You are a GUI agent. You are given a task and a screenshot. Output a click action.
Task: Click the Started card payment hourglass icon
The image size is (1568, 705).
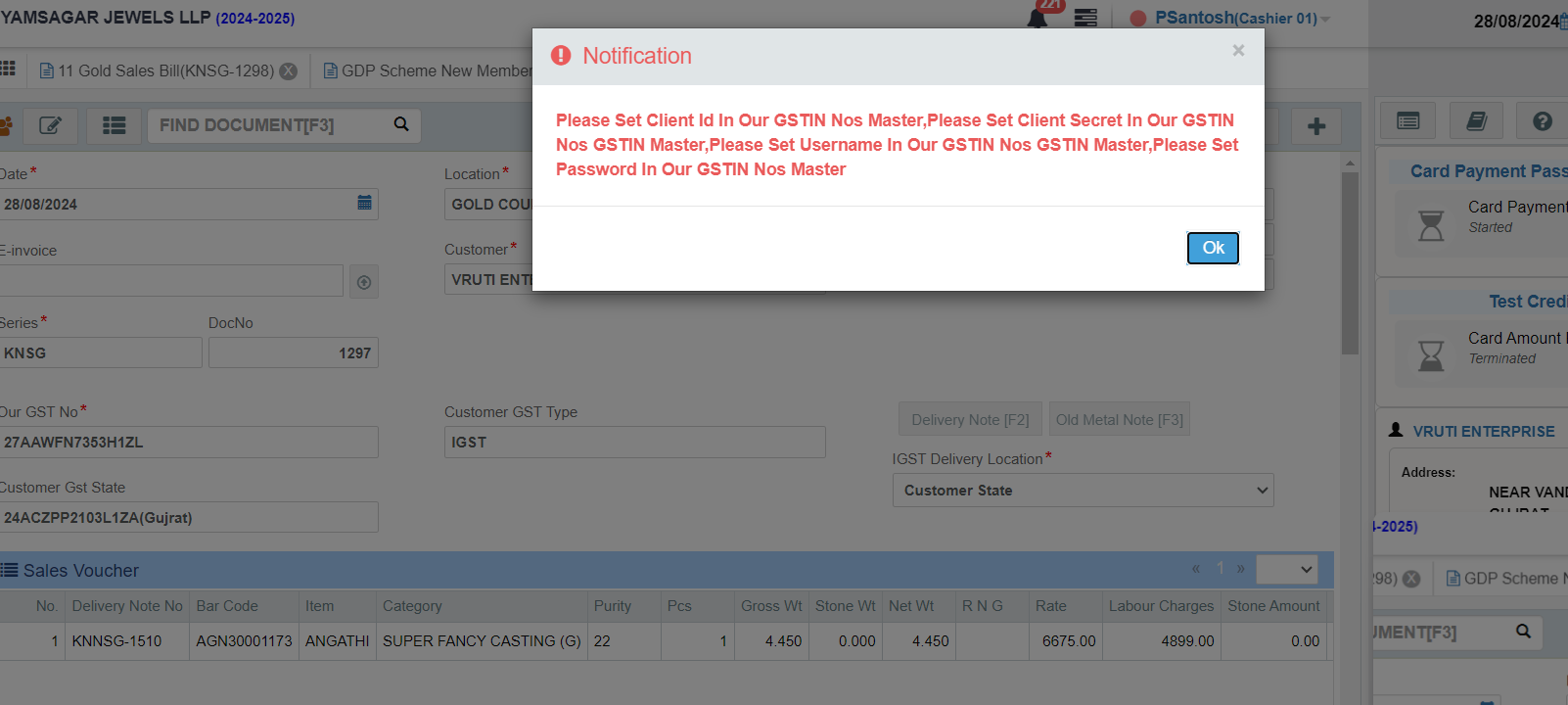[1431, 225]
